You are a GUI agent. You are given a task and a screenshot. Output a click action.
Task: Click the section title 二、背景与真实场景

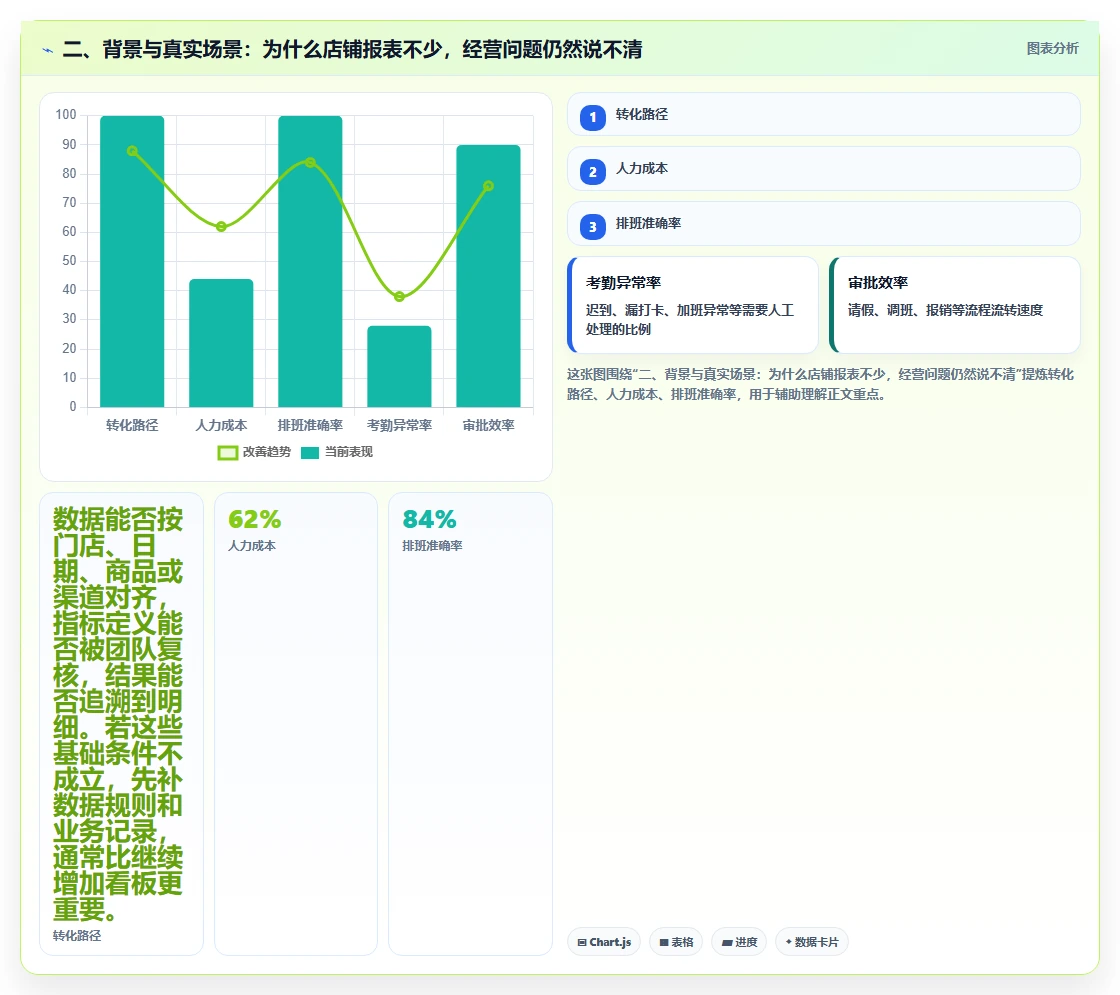352,49
